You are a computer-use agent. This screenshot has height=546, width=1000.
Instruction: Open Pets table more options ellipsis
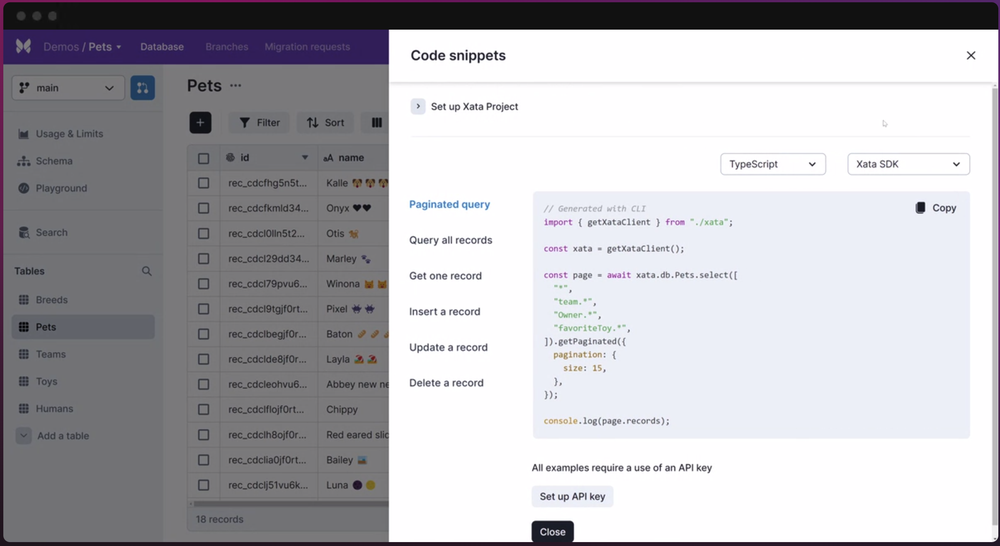click(x=235, y=85)
